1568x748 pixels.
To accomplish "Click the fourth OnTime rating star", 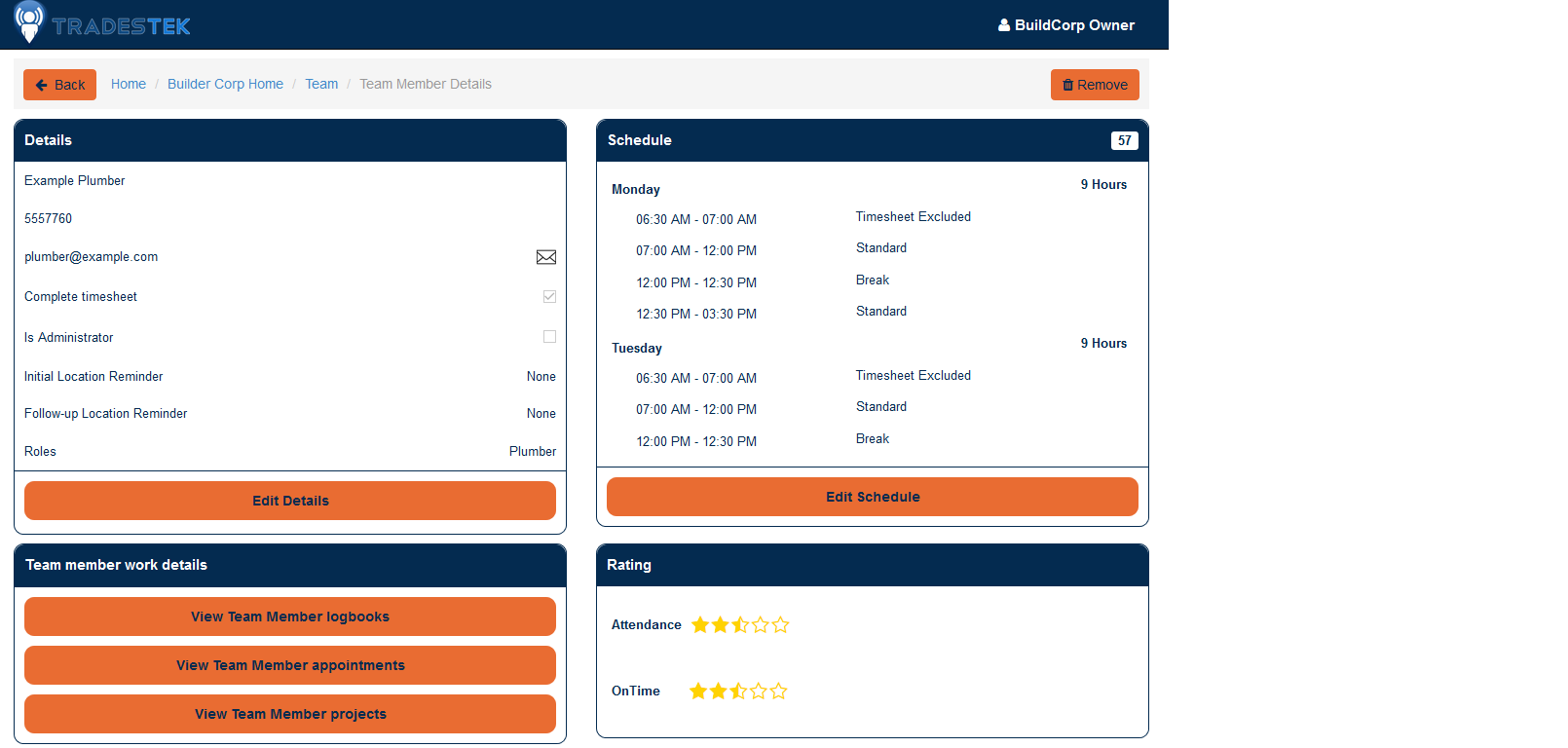I will 759,692.
